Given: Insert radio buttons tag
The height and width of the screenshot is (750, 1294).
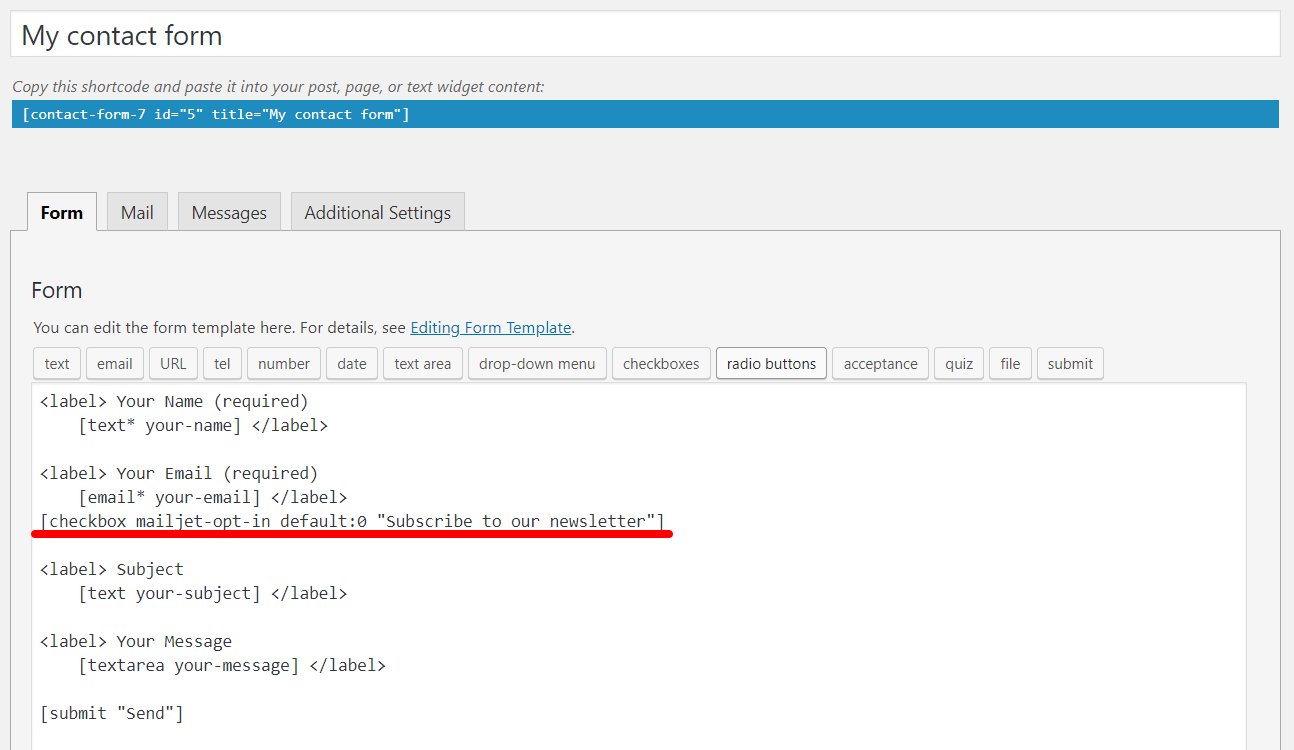Looking at the screenshot, I should pos(771,364).
